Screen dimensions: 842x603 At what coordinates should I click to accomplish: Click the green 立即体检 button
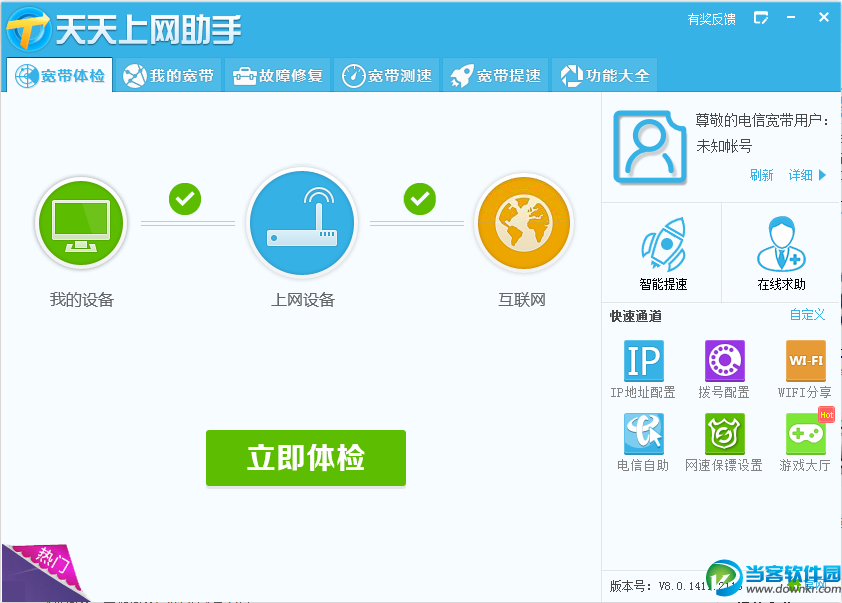(306, 457)
